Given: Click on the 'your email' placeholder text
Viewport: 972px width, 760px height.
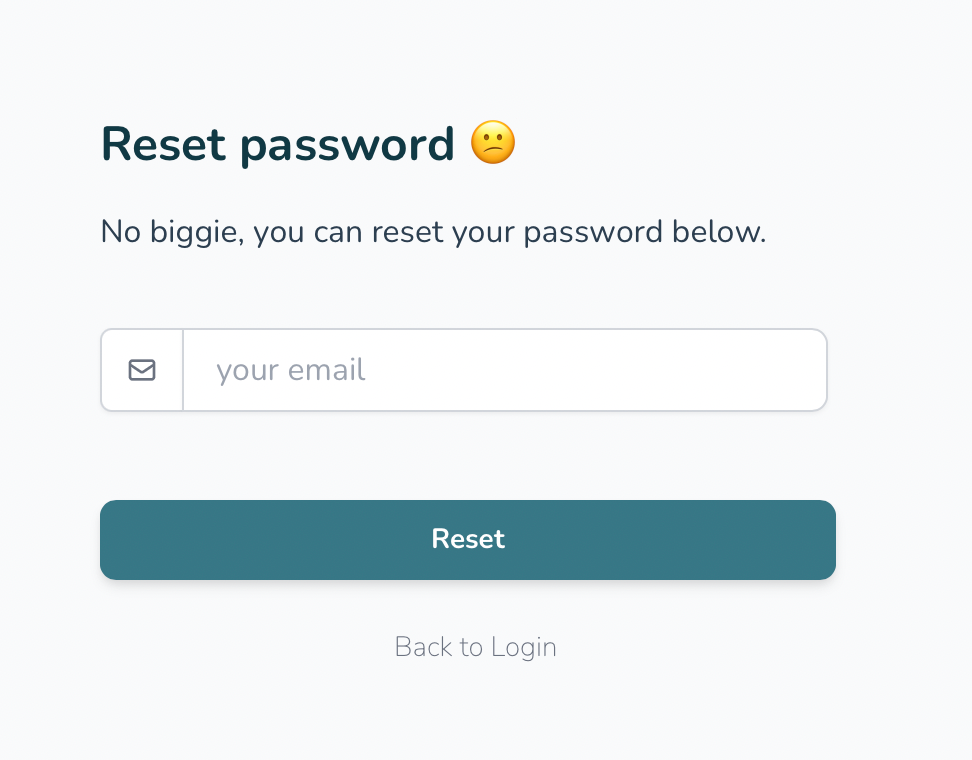Looking at the screenshot, I should (291, 370).
